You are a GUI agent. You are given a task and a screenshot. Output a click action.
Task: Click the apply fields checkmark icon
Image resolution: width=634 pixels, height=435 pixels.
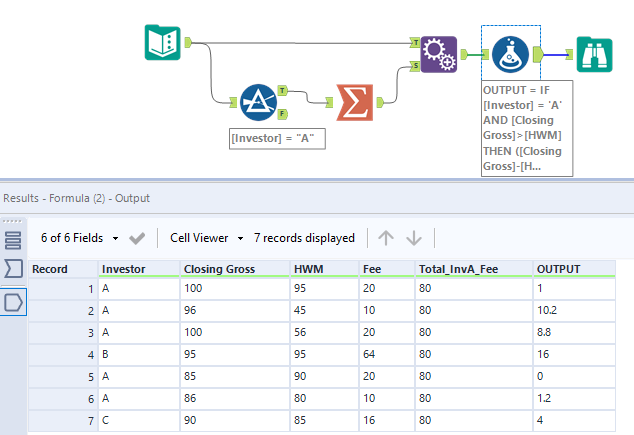(138, 238)
